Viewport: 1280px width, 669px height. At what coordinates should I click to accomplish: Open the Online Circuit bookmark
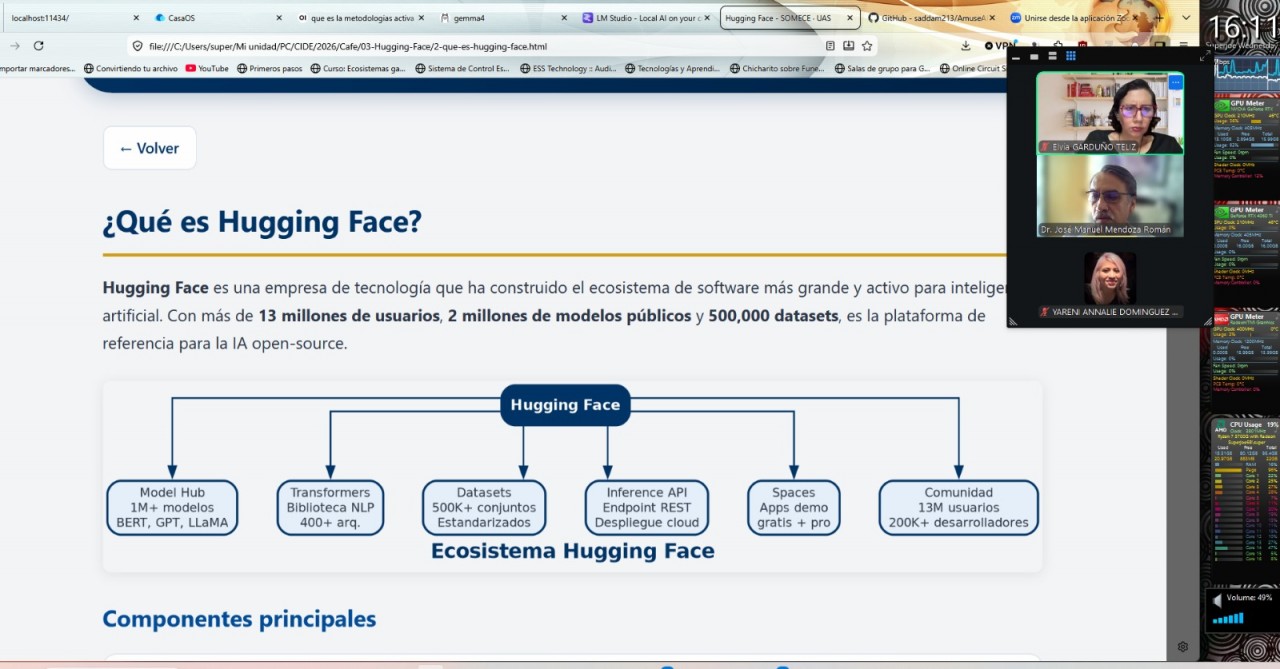pos(972,69)
